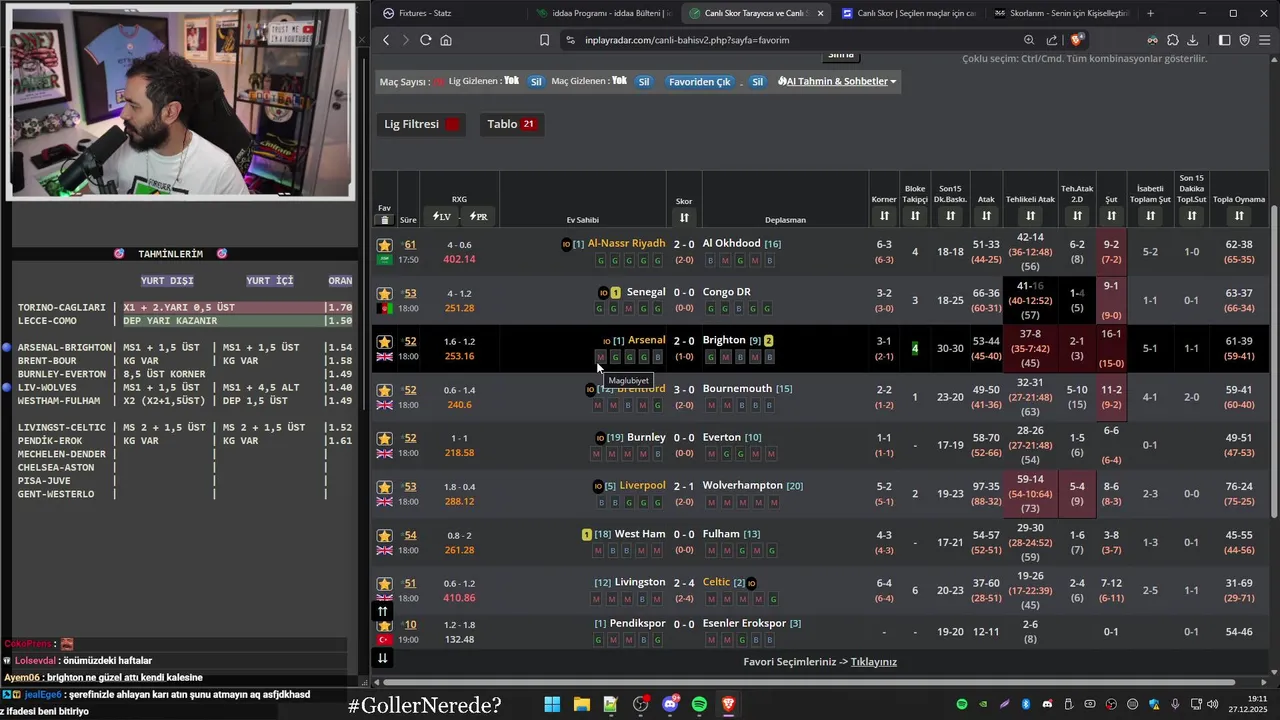The width and height of the screenshot is (1280, 720).
Task: Click the scroll-to-top arrows icon
Action: click(382, 611)
